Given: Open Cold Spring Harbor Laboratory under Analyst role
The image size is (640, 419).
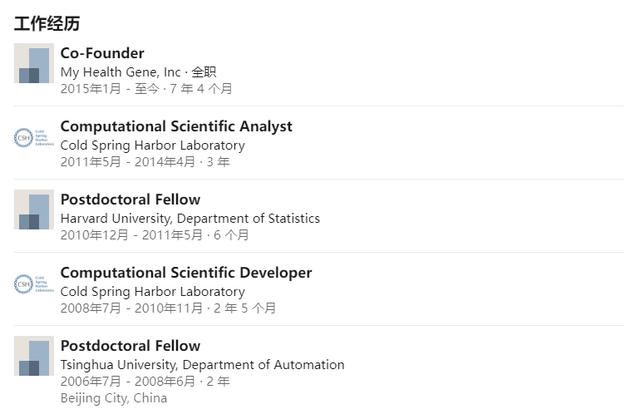Looking at the screenshot, I should click(x=153, y=146).
